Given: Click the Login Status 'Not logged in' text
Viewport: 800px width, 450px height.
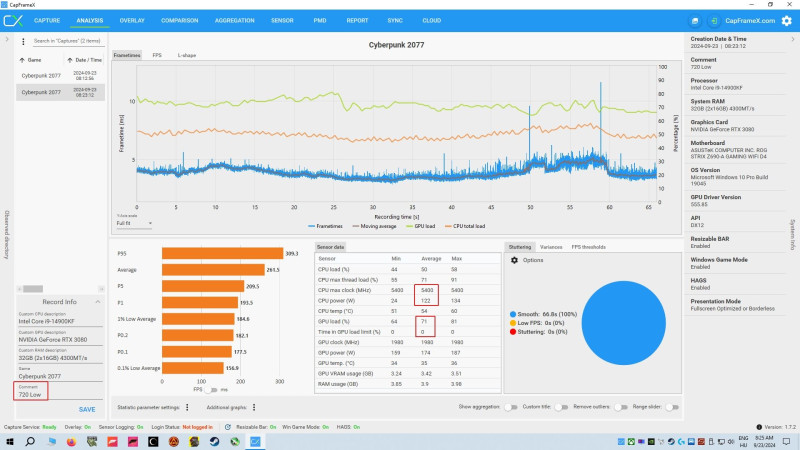Looking at the screenshot, I should pyautogui.click(x=197, y=427).
